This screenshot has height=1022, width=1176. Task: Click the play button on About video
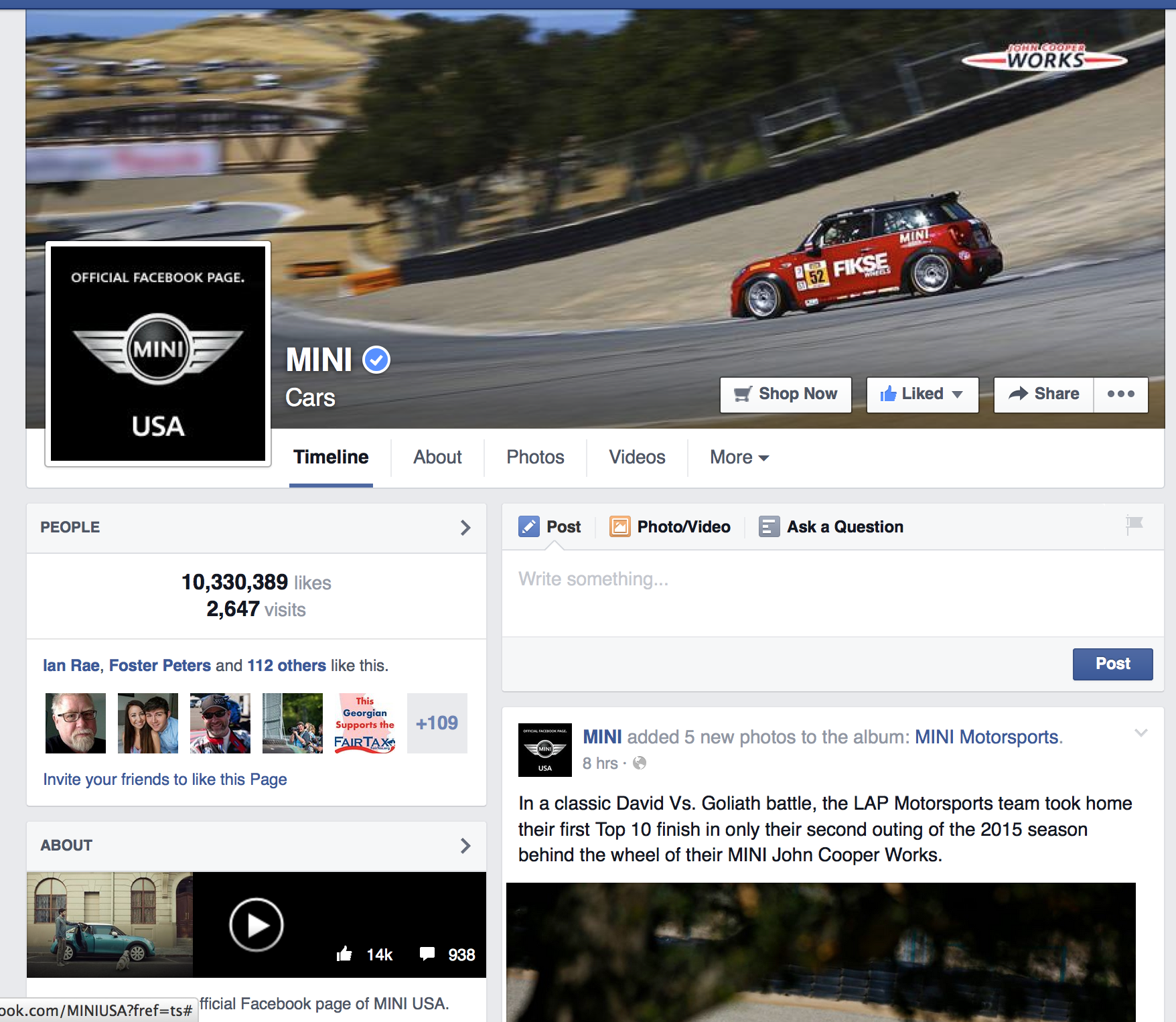(256, 925)
